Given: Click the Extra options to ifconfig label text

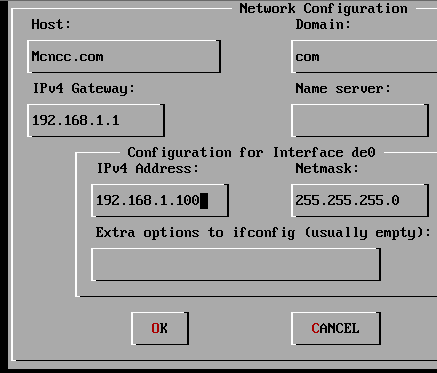Looking at the screenshot, I should coord(263,233).
